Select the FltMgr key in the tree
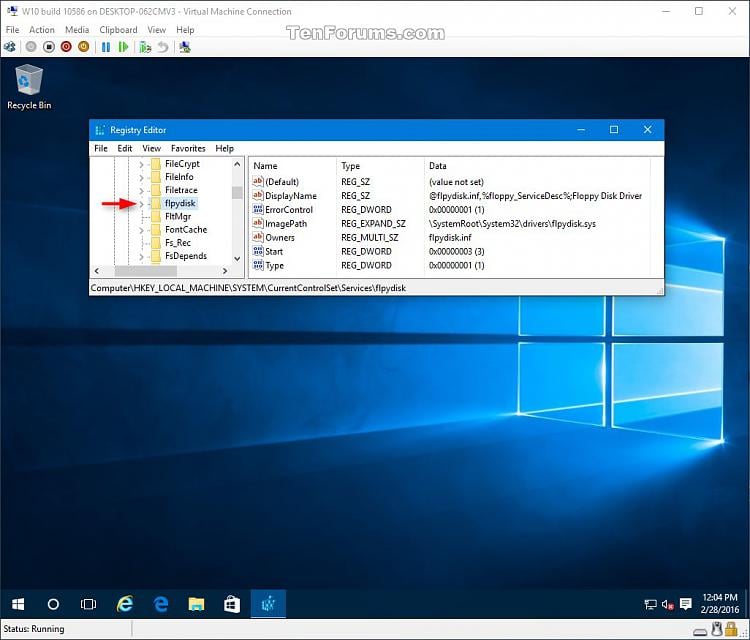Screen dimensions: 750x640 pos(178,216)
